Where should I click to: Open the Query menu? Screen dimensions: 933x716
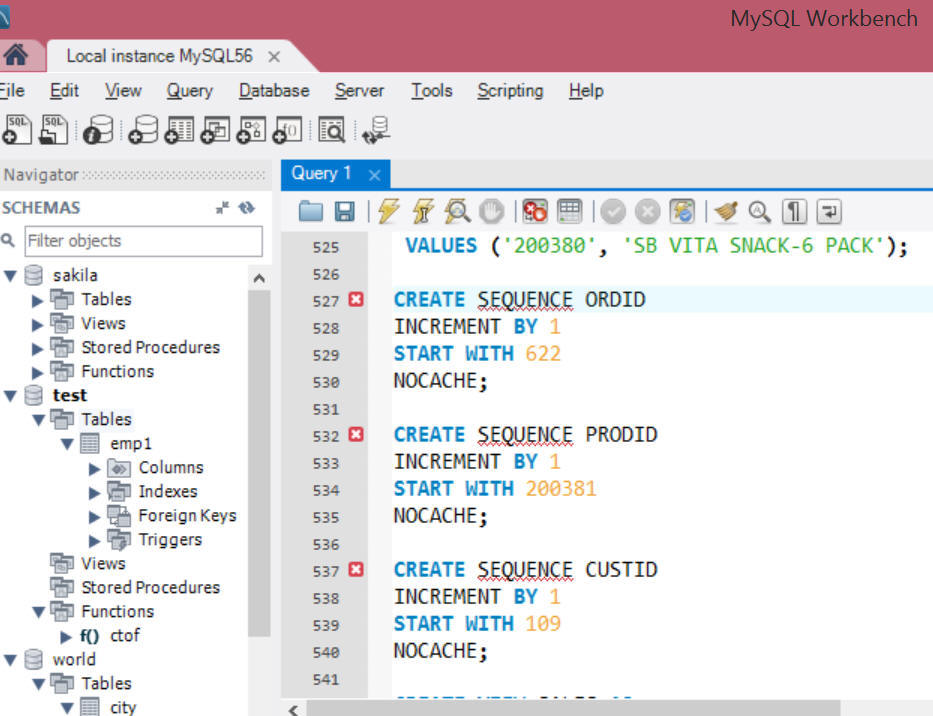(x=189, y=90)
